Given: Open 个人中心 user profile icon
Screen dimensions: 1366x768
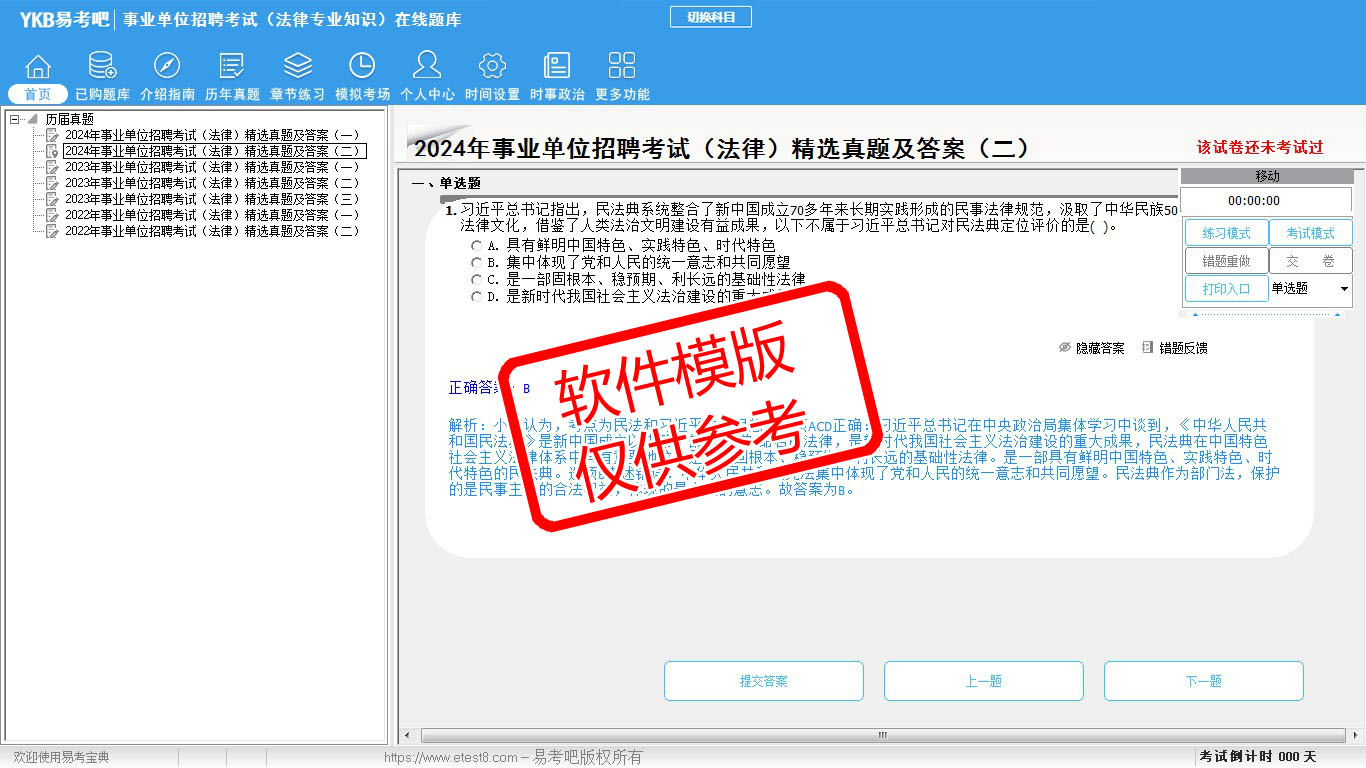Looking at the screenshot, I should coord(427,67).
